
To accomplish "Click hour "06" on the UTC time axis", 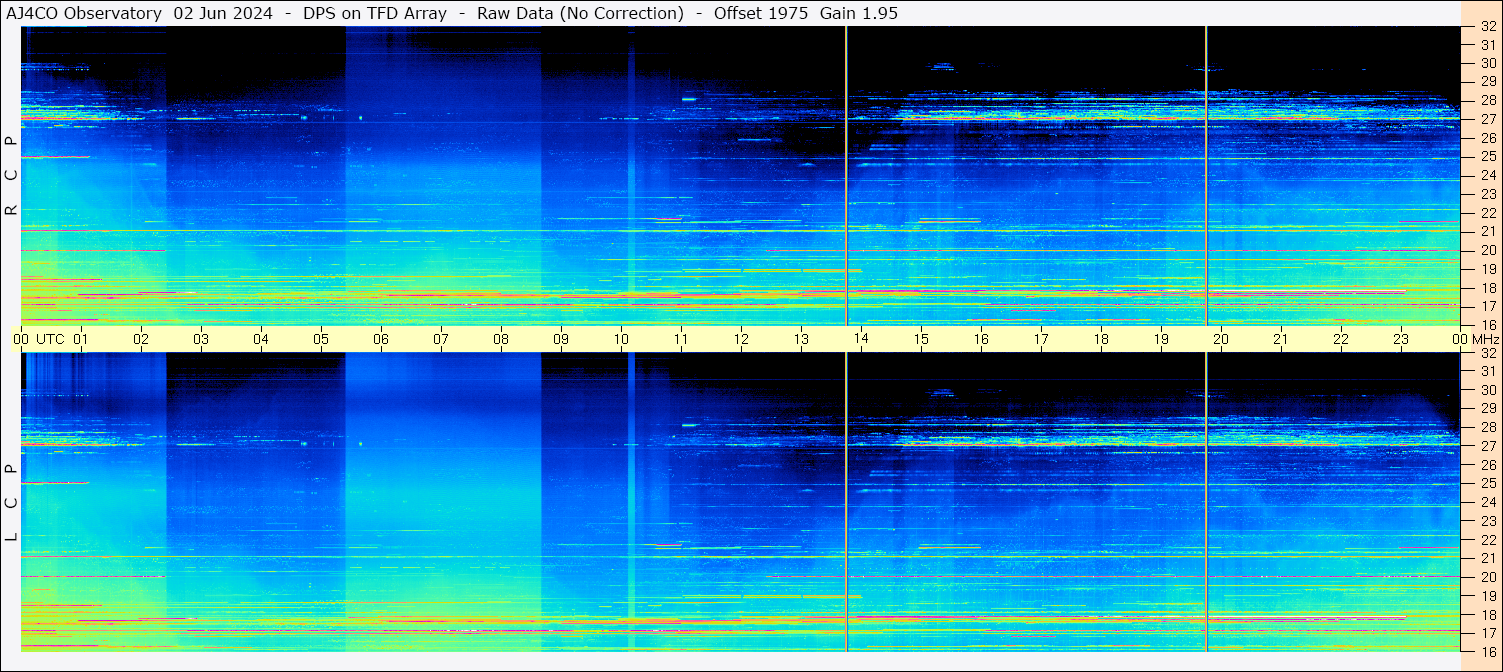I will click(381, 339).
